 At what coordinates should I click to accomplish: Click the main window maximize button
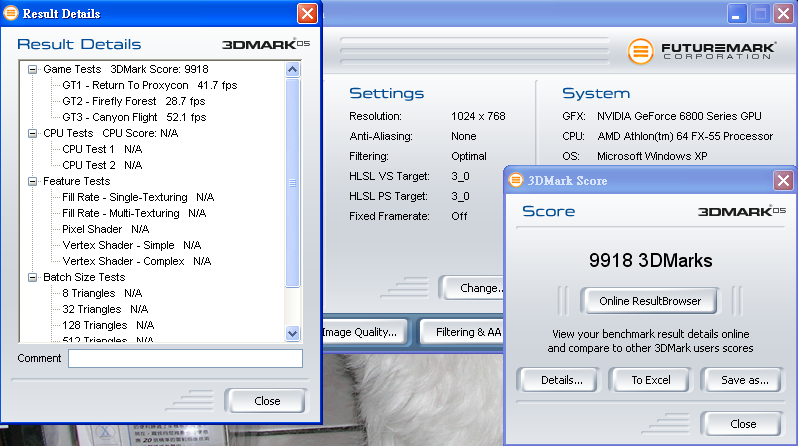pos(760,14)
